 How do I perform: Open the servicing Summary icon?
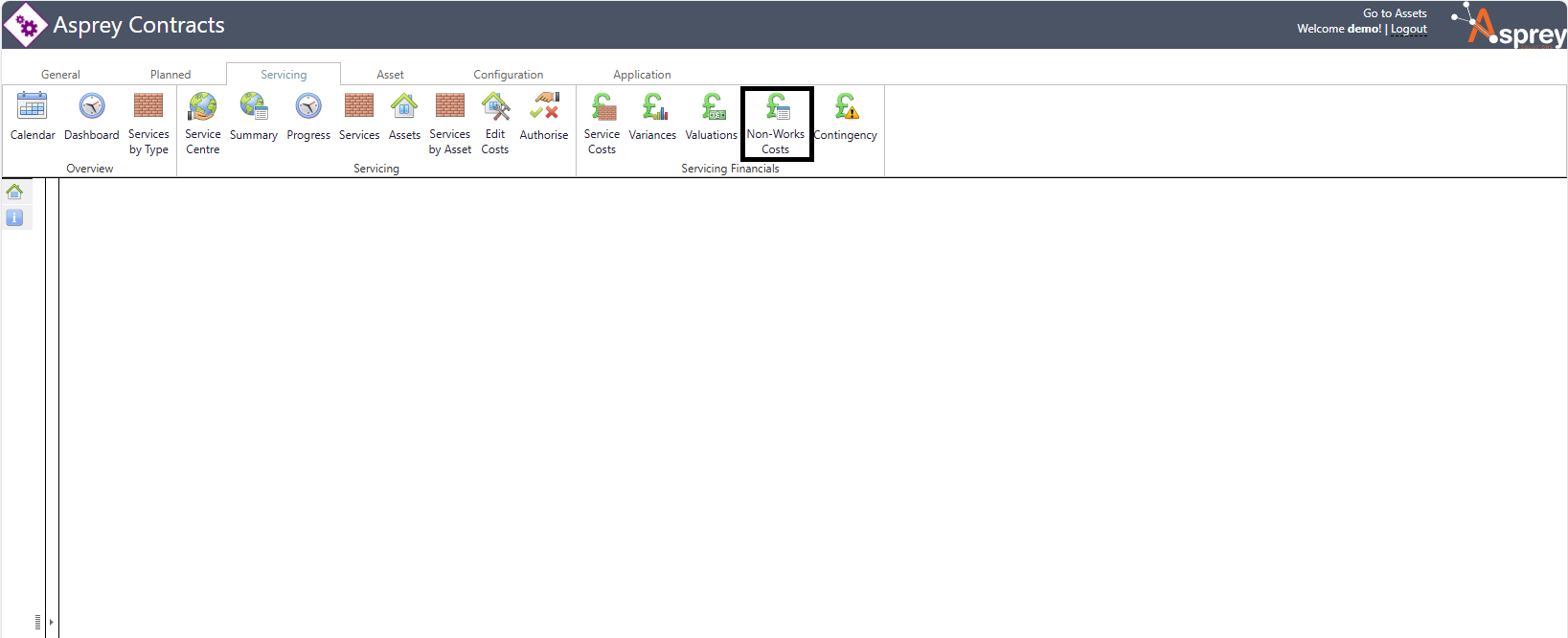[x=254, y=106]
